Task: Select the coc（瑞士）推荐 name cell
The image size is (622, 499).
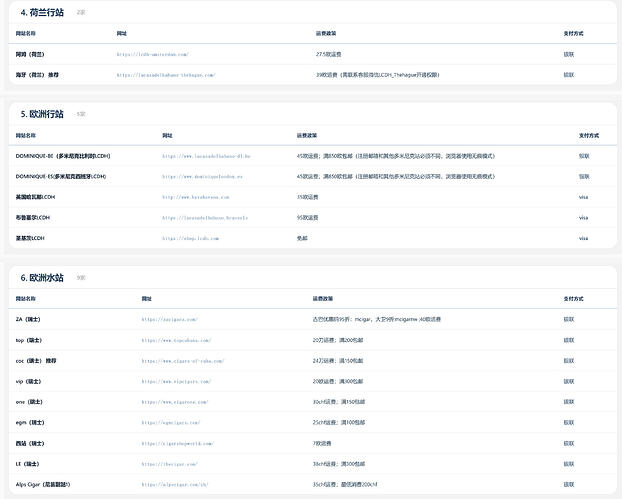Action: click(x=36, y=361)
